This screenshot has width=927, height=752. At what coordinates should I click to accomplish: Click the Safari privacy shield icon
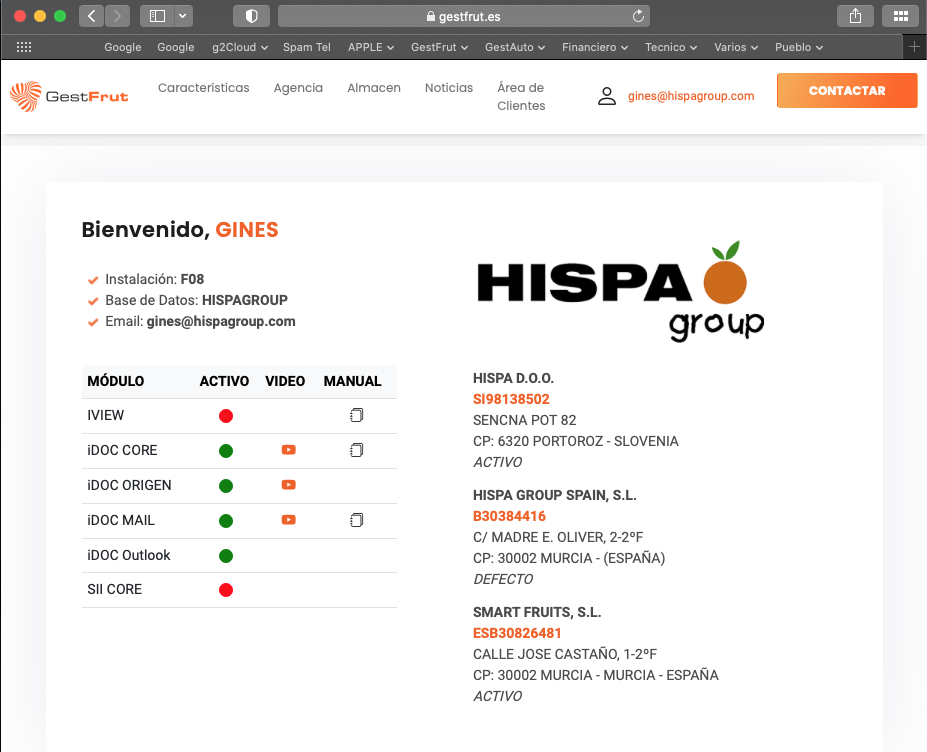(251, 16)
